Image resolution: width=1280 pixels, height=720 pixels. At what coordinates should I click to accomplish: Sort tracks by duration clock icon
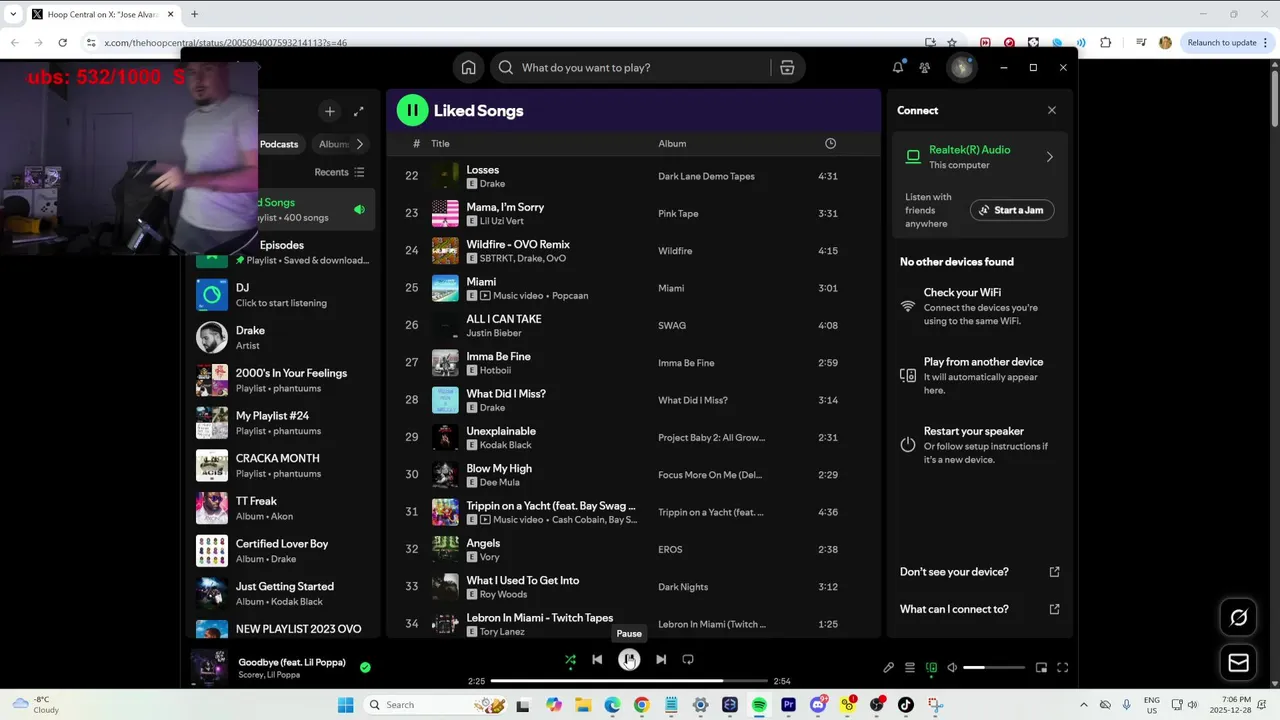[x=830, y=144]
